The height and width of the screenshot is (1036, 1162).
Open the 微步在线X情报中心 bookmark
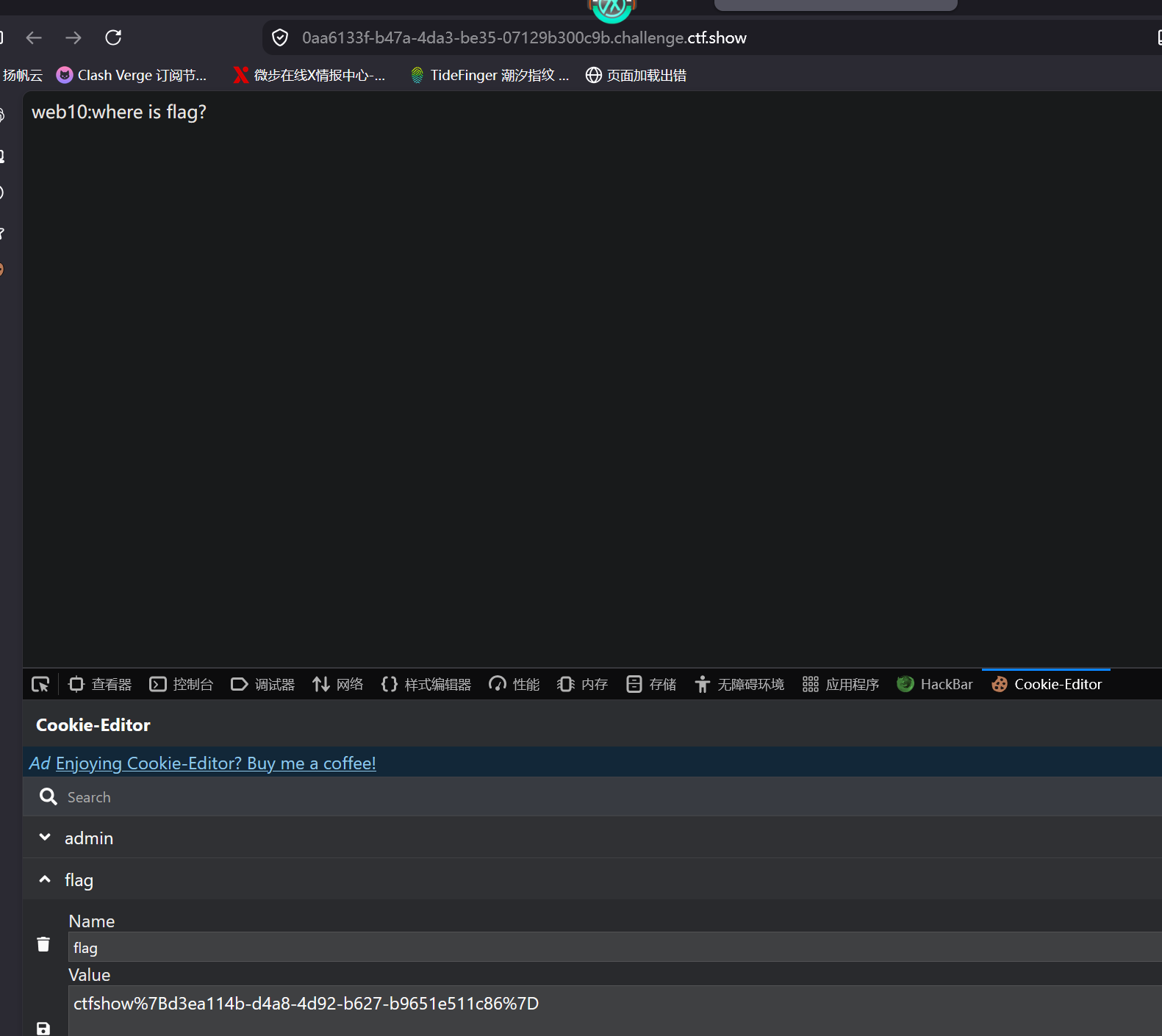[309, 75]
